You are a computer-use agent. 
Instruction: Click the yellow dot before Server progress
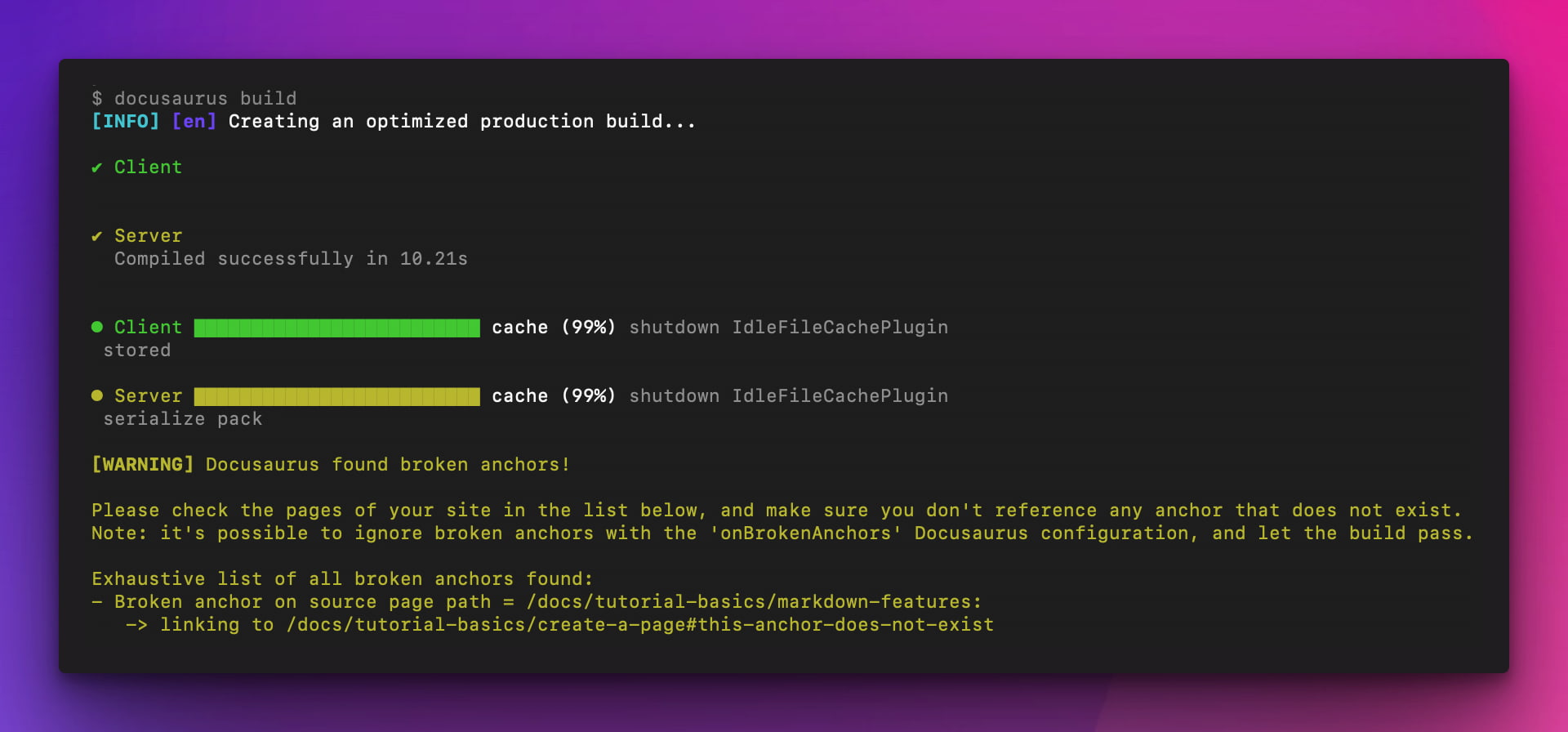tap(97, 395)
